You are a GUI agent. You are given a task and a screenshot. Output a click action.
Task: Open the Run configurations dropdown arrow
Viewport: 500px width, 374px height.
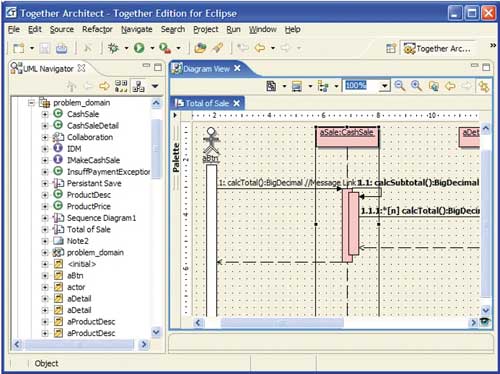pos(152,48)
